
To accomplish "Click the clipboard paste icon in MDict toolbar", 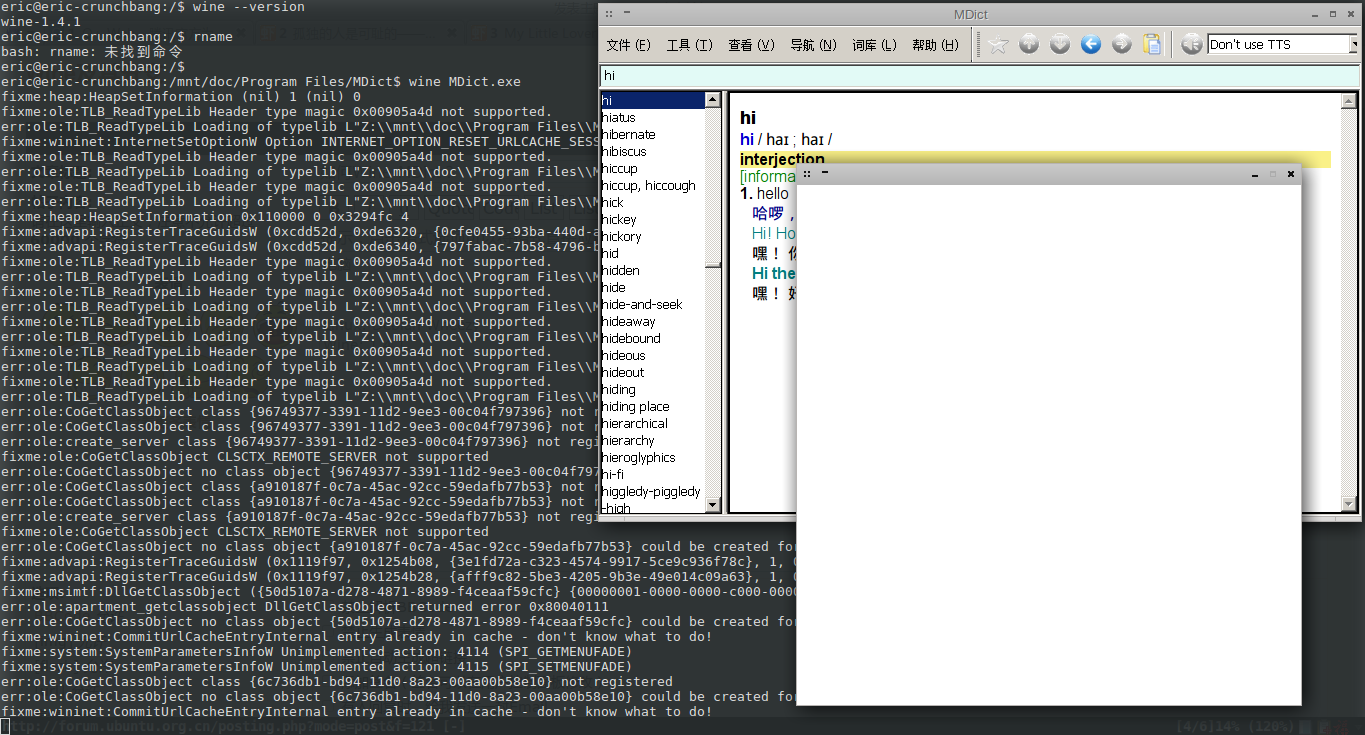I will click(x=1153, y=44).
